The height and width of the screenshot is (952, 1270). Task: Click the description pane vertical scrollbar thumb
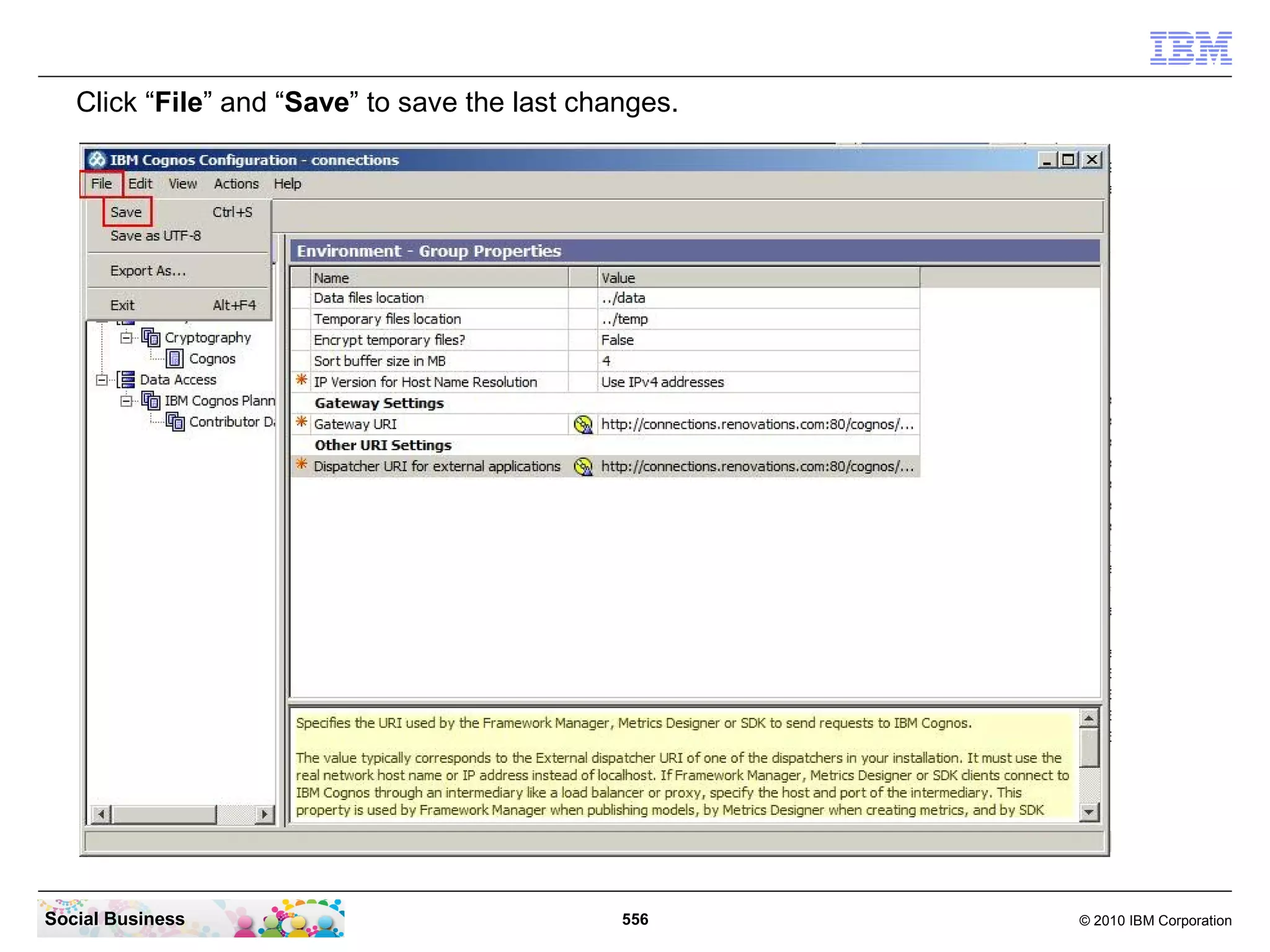click(x=1089, y=748)
